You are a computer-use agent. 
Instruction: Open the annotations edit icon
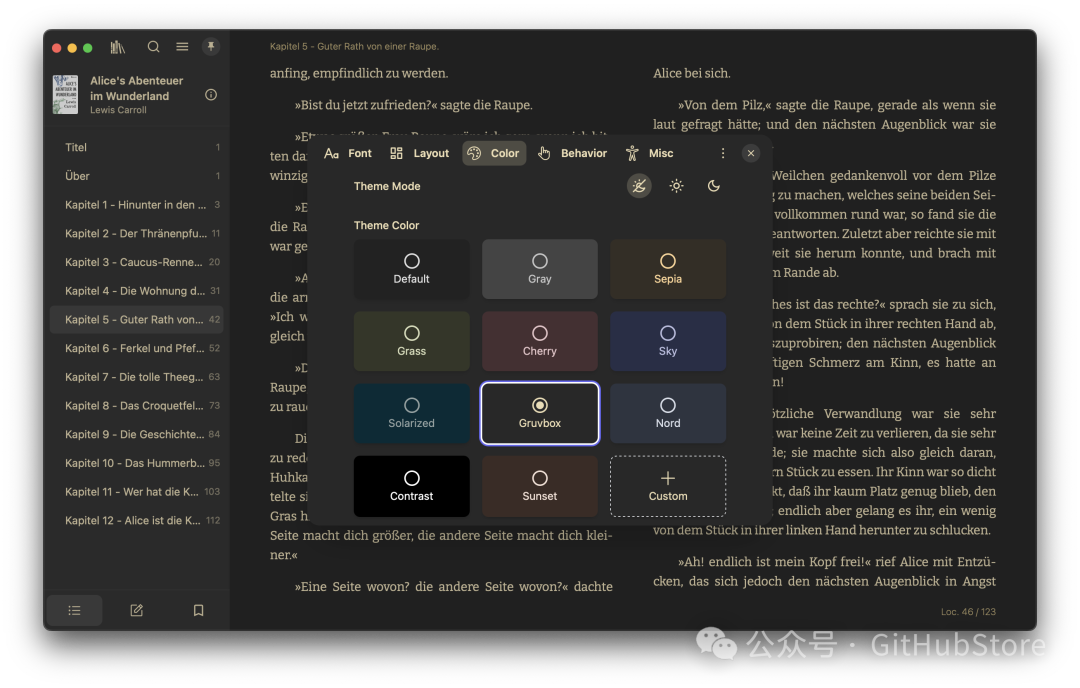[x=136, y=610]
